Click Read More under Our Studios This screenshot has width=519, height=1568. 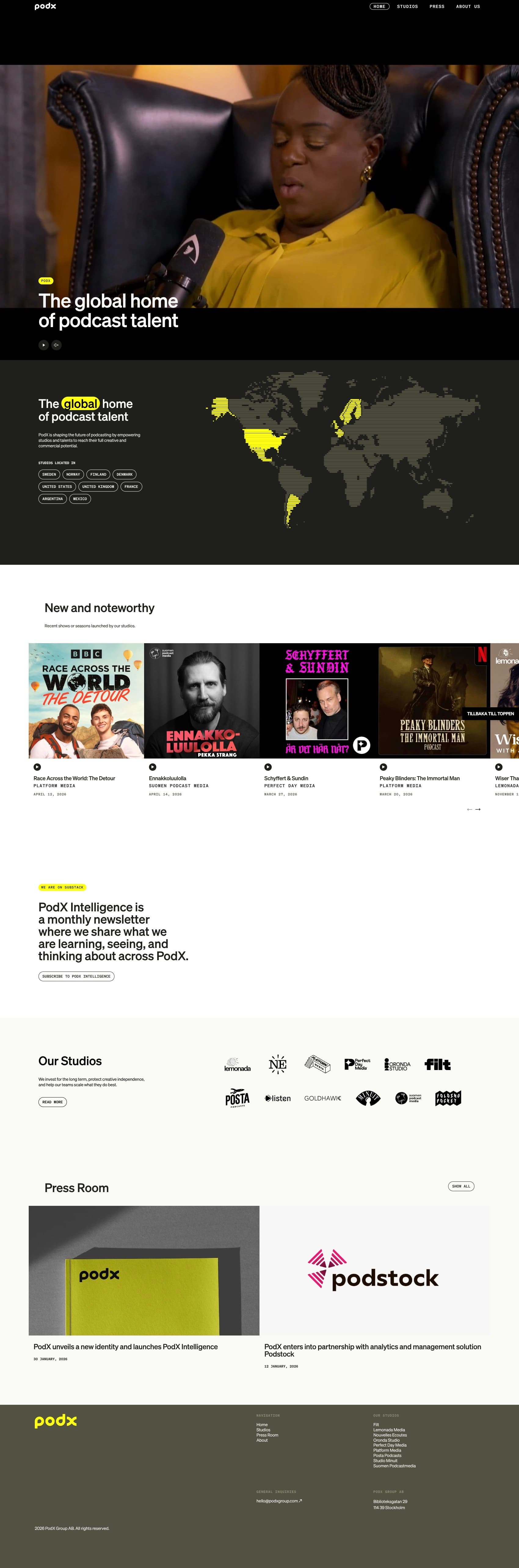53,1102
